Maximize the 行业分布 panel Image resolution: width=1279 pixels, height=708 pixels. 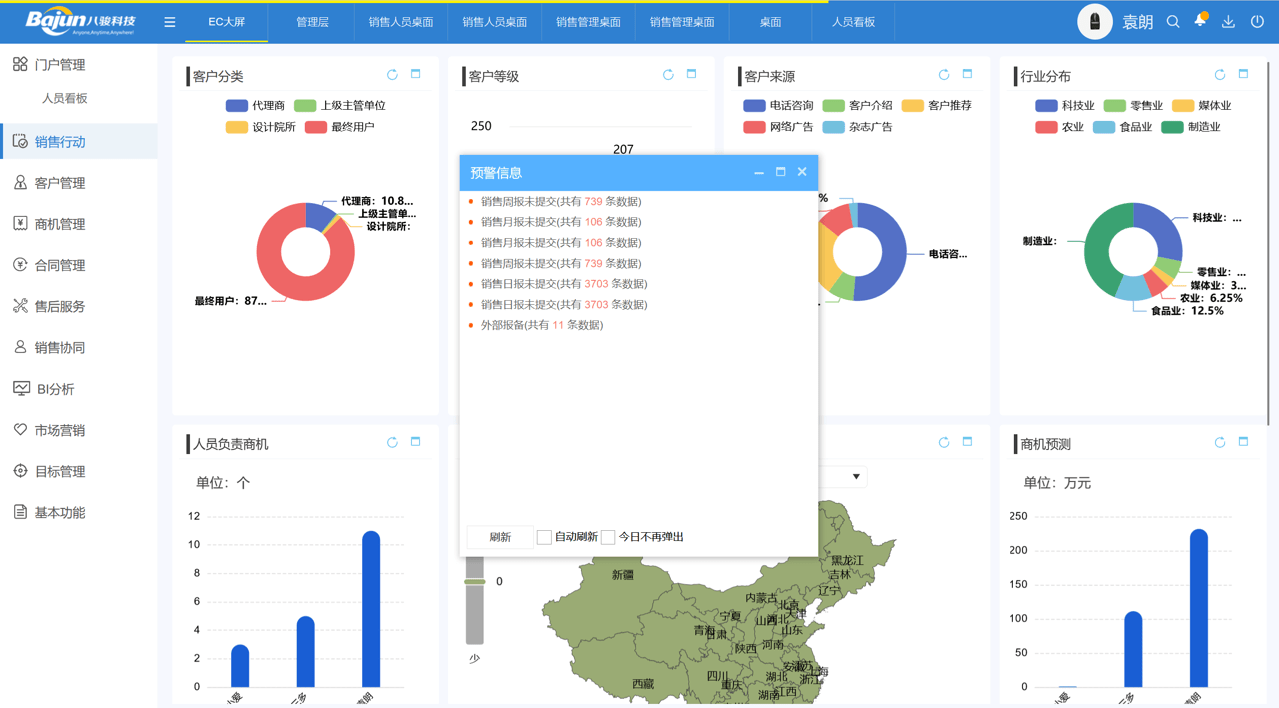coord(1242,74)
